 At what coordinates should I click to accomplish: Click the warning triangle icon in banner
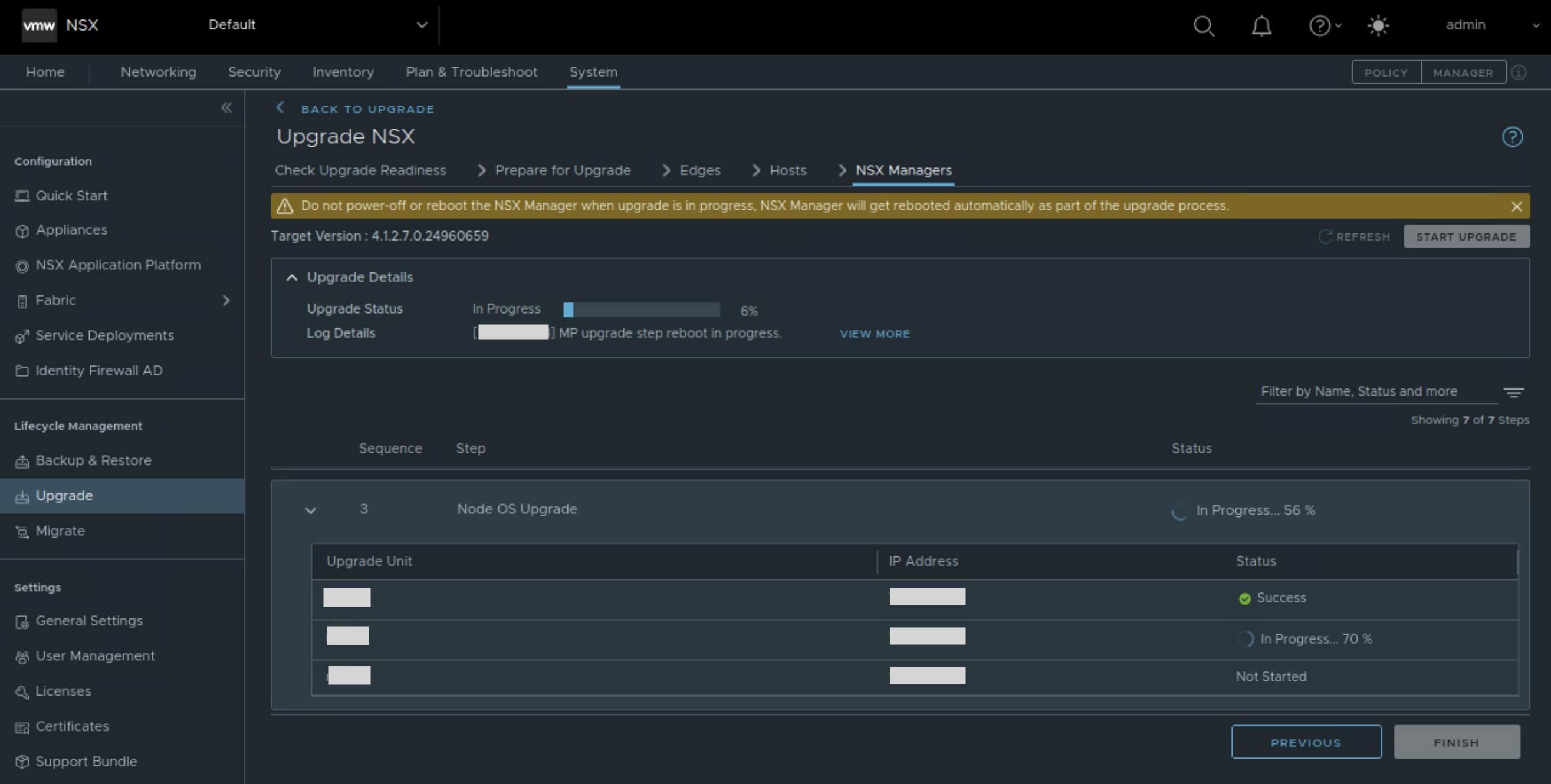(x=285, y=206)
